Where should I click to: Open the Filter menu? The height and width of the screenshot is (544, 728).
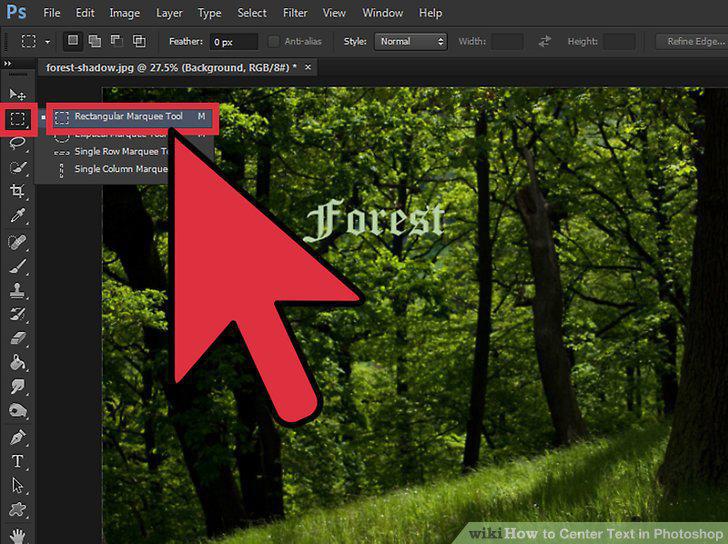click(295, 13)
